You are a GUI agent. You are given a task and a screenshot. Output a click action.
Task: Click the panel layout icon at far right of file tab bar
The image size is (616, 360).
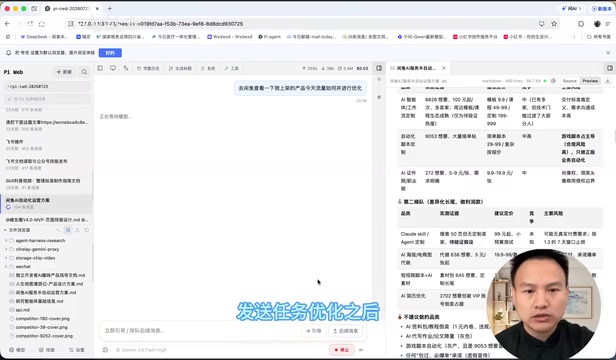pyautogui.click(x=610, y=68)
